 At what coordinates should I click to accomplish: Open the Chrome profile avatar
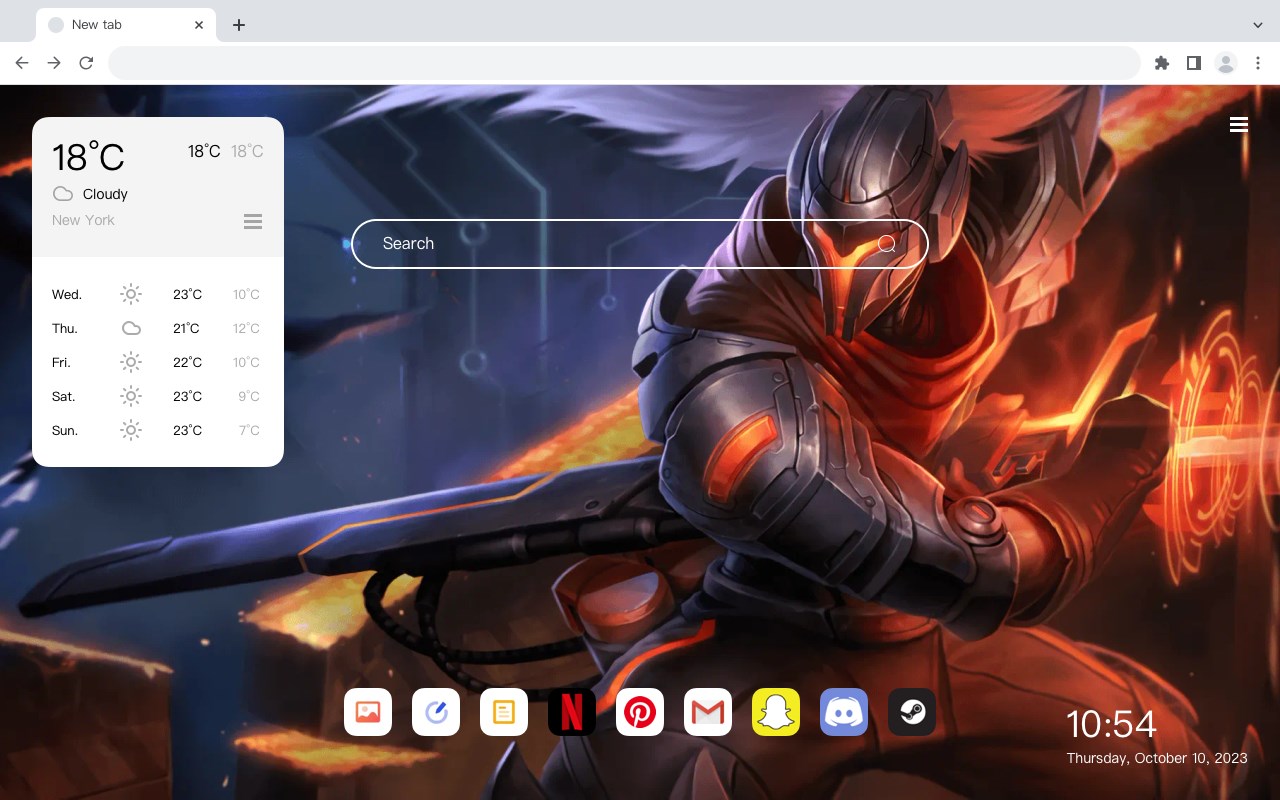click(x=1226, y=63)
